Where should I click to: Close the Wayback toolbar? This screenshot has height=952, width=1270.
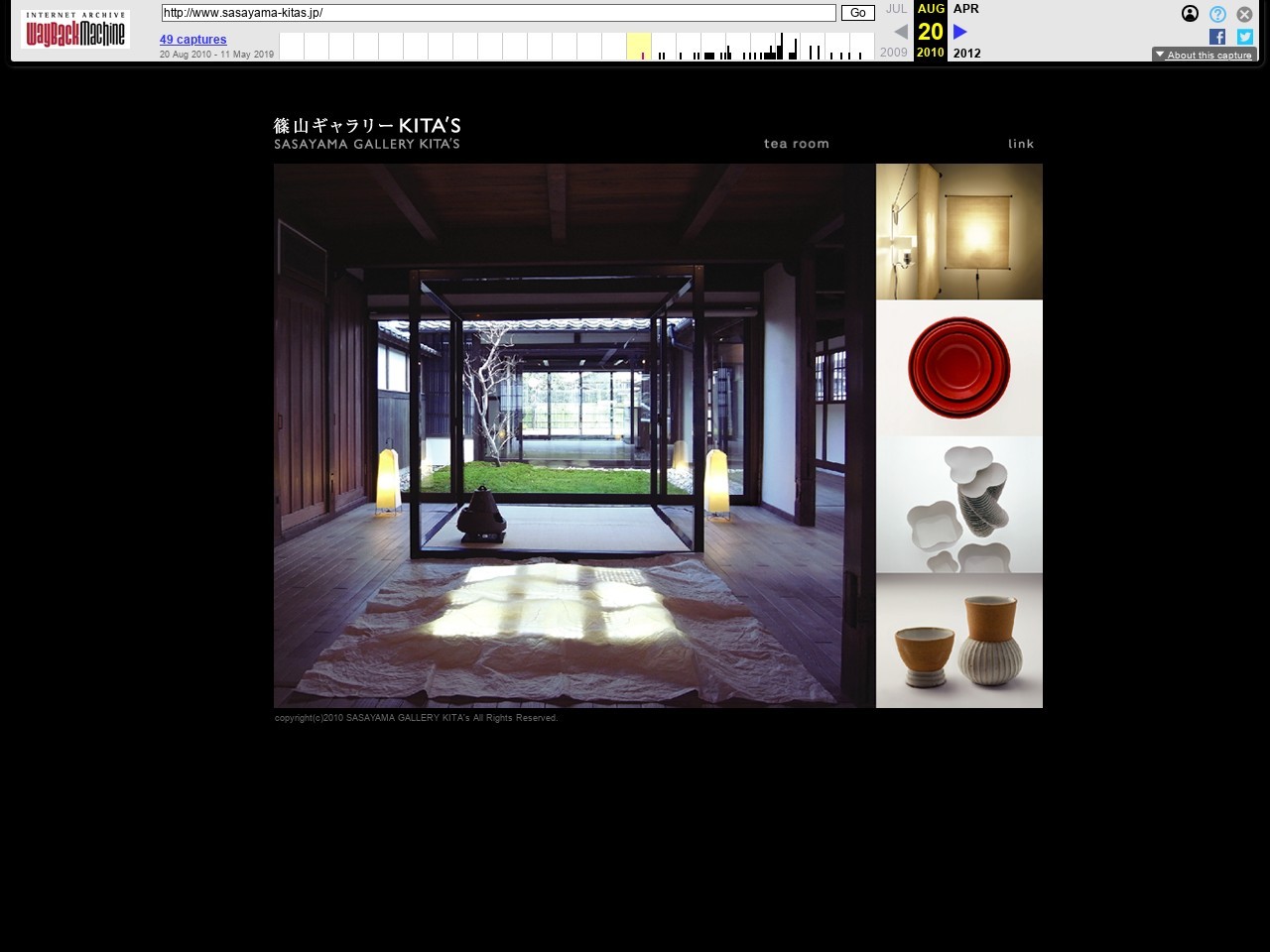pyautogui.click(x=1244, y=14)
